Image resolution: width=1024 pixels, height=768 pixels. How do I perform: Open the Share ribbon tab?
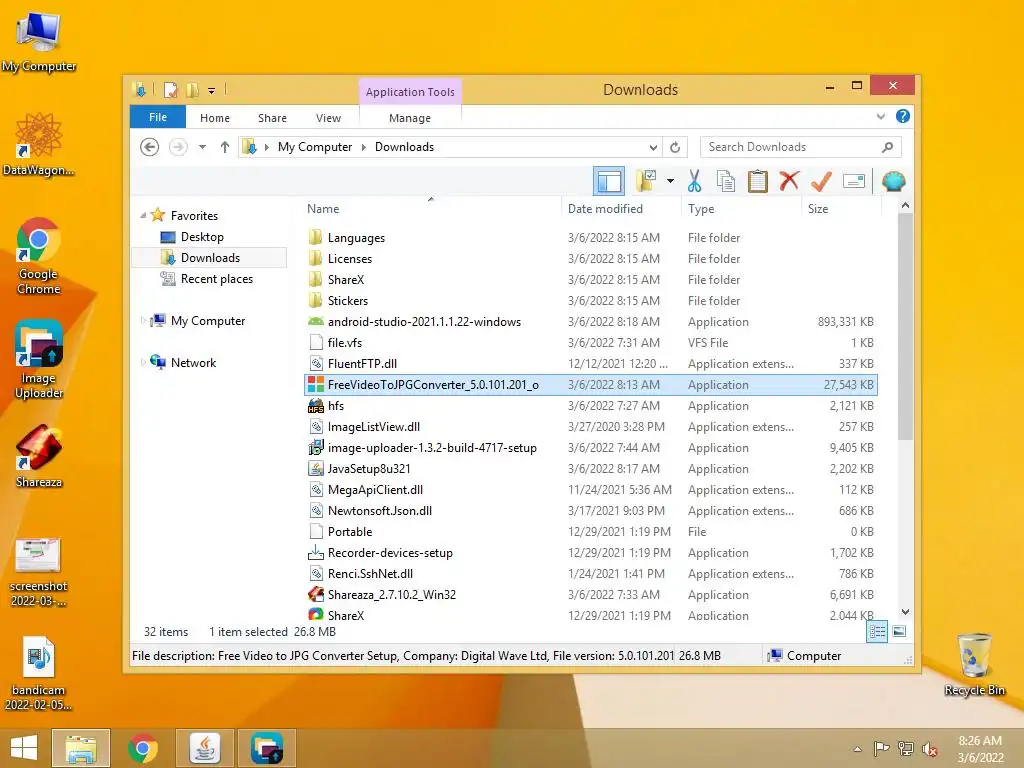pos(272,118)
